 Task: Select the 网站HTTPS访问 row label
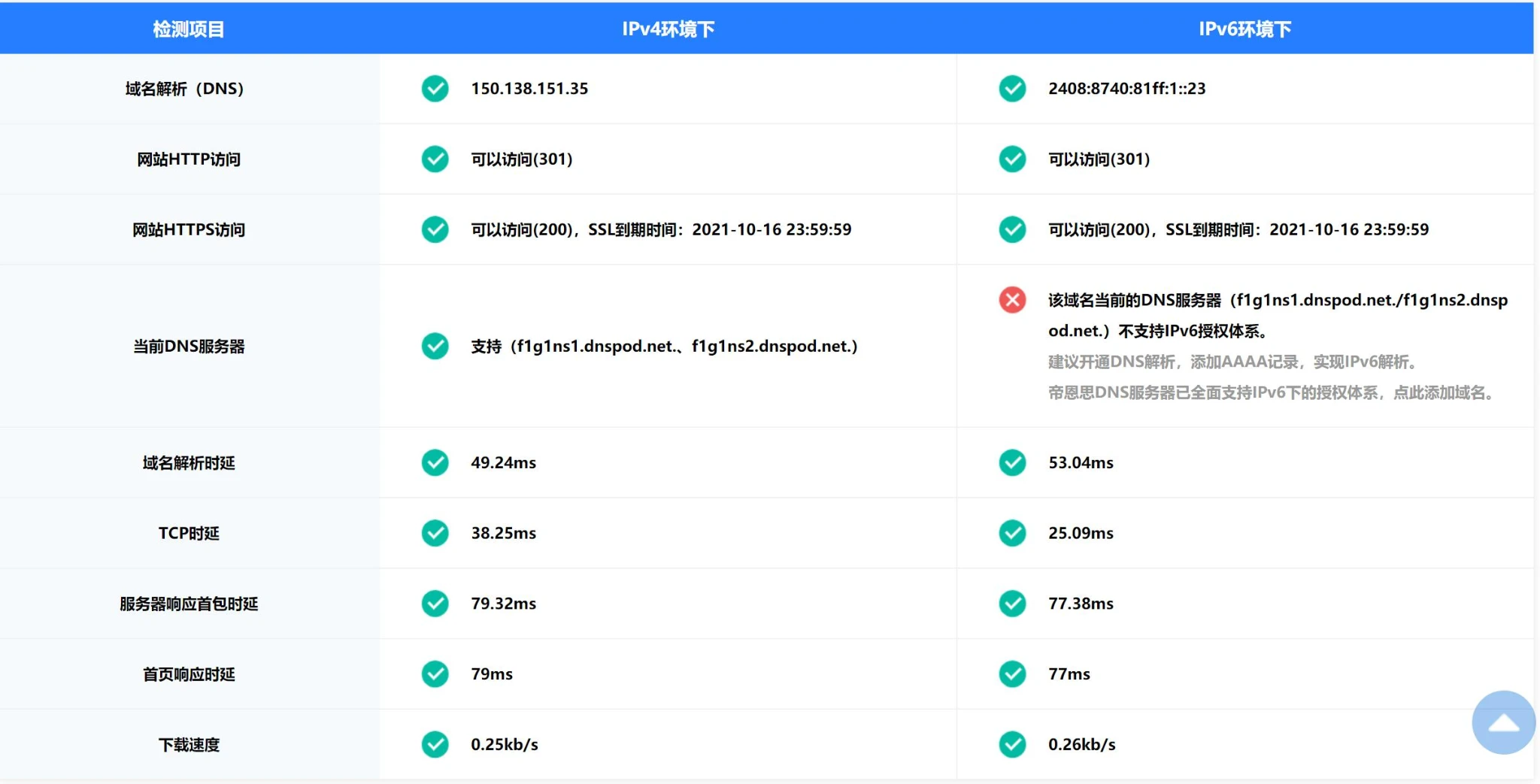coord(189,230)
